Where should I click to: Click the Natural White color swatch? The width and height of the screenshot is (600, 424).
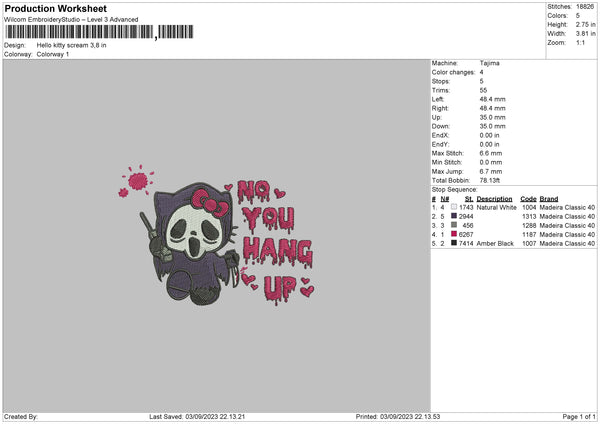click(x=453, y=207)
